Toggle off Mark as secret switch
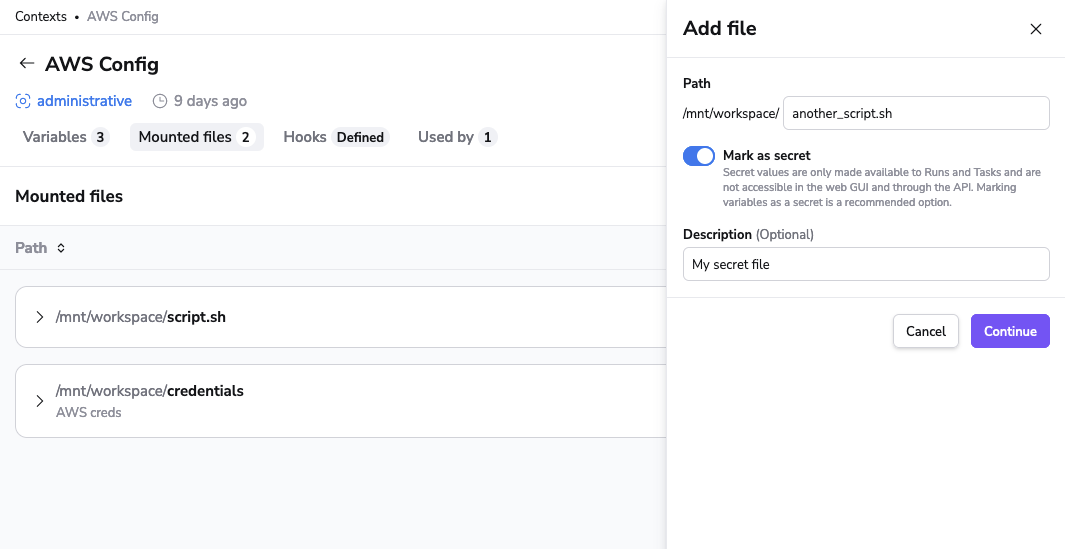This screenshot has width=1065, height=549. coord(699,156)
